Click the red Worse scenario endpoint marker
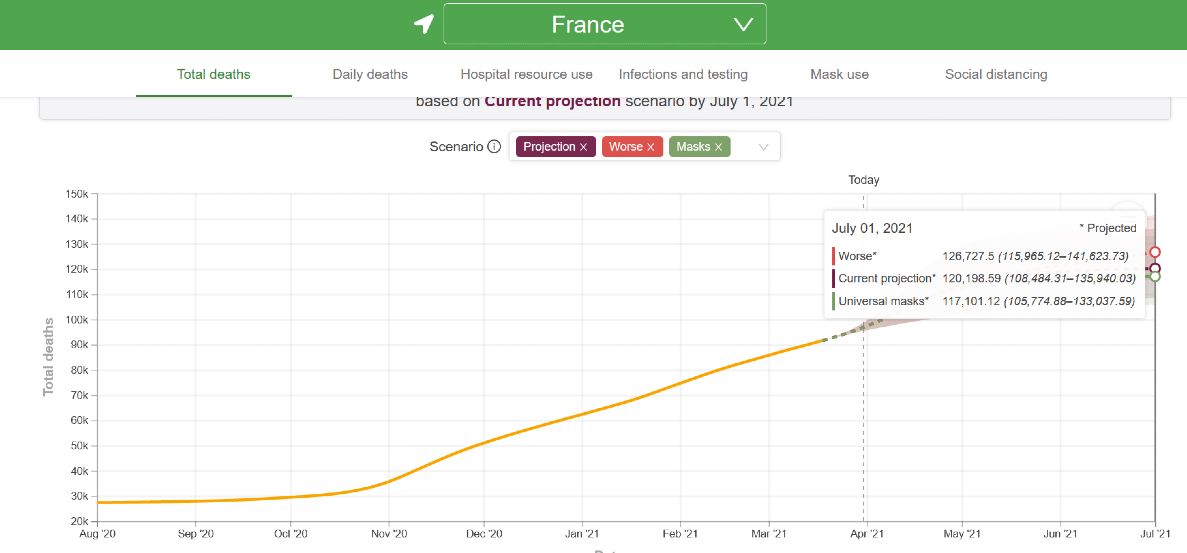This screenshot has height=553, width=1187. (x=1155, y=252)
